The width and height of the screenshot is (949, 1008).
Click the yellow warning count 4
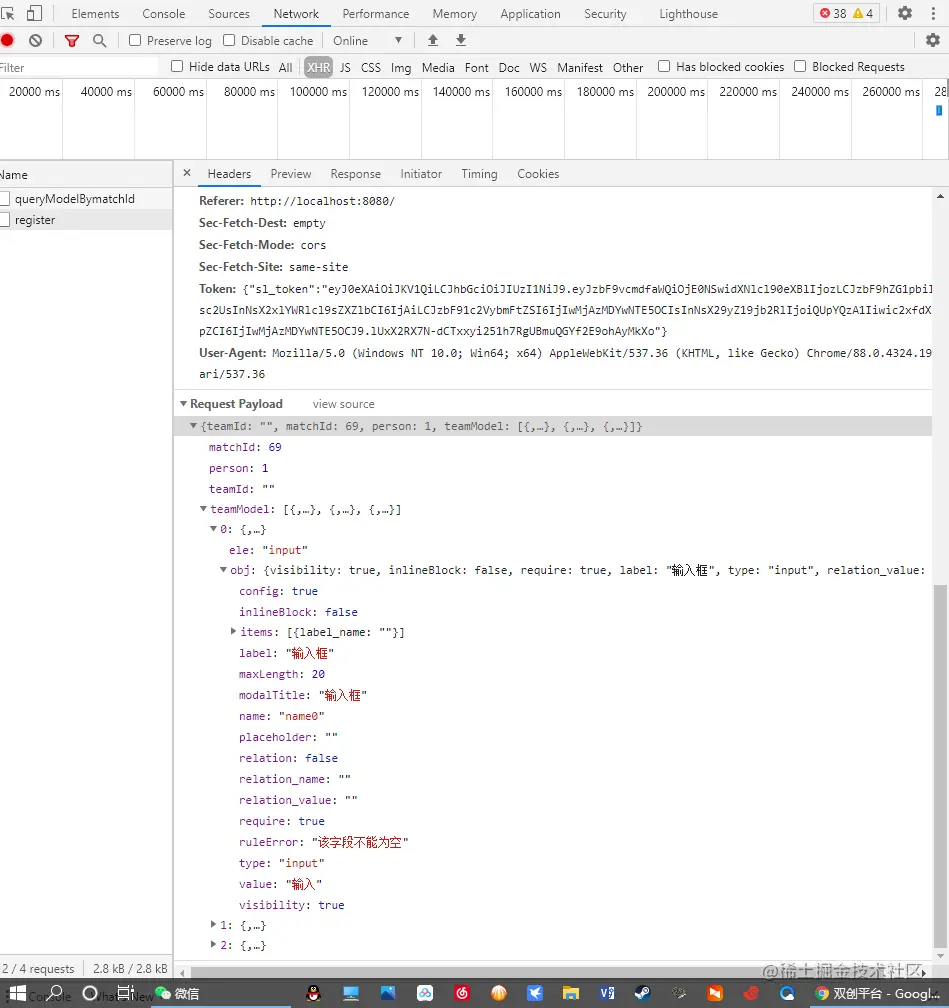tap(863, 14)
